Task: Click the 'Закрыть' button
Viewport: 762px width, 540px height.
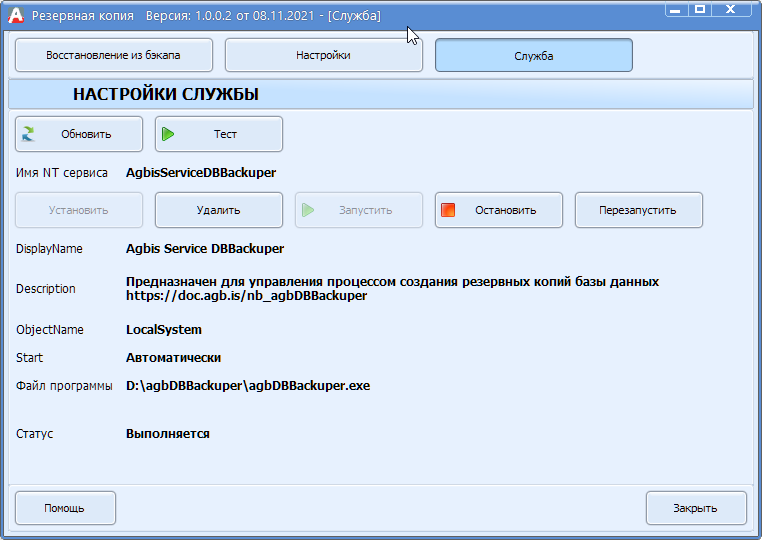Action: click(696, 508)
